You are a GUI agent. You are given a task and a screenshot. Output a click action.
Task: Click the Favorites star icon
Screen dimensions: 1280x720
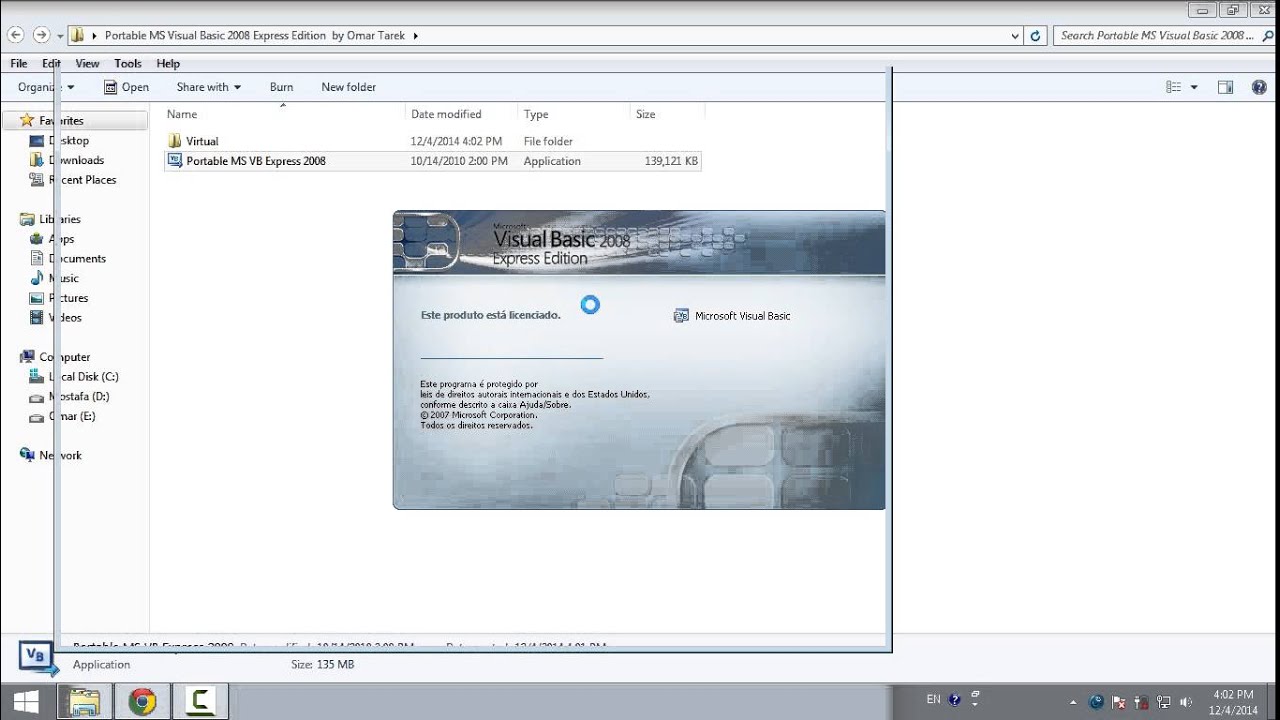point(27,120)
